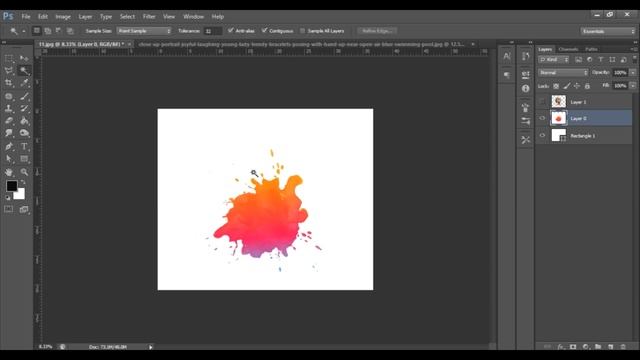Switch to the Paths tab
This screenshot has width=640, height=360.
click(x=591, y=49)
